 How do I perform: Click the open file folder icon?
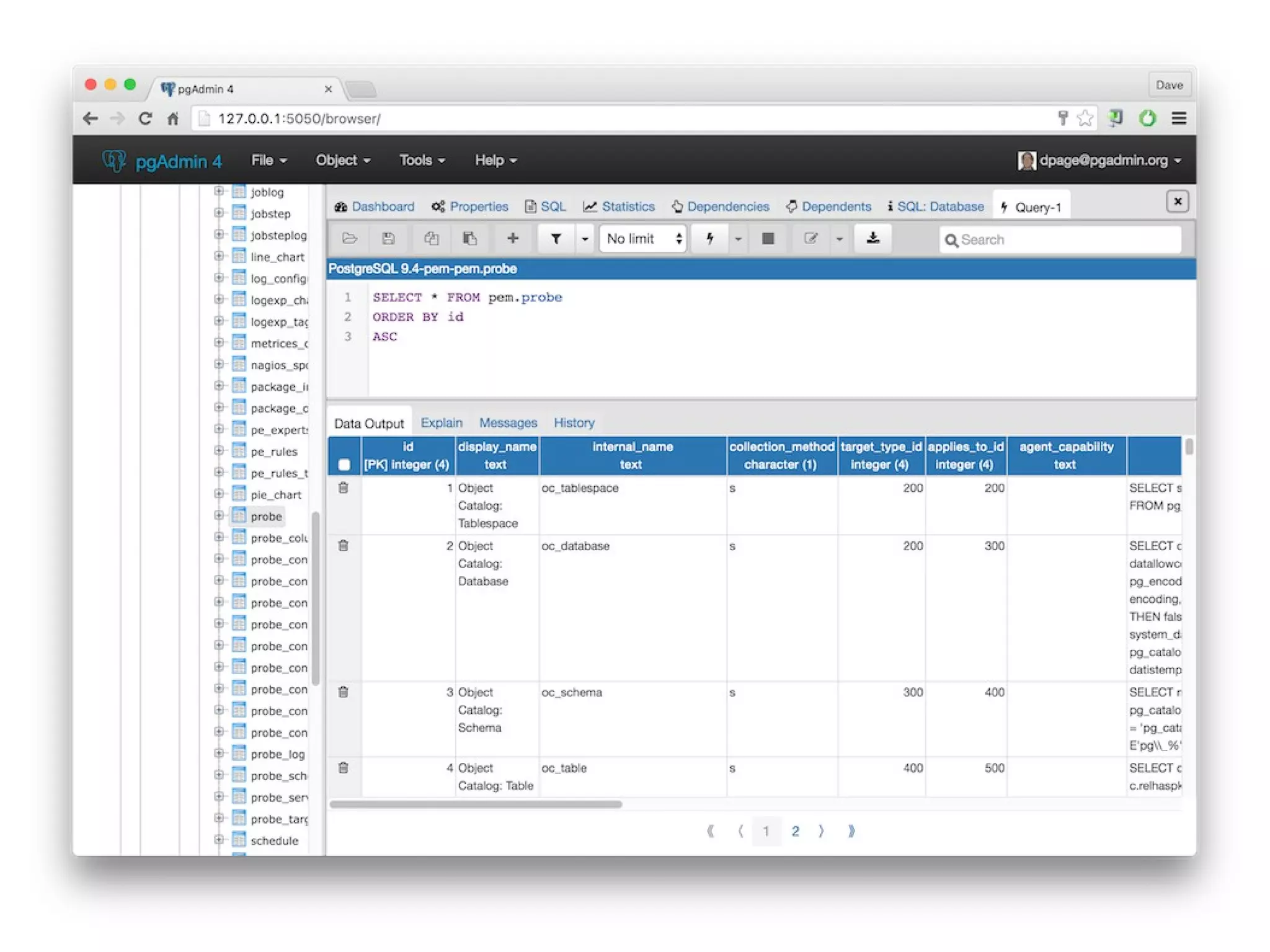click(x=350, y=239)
